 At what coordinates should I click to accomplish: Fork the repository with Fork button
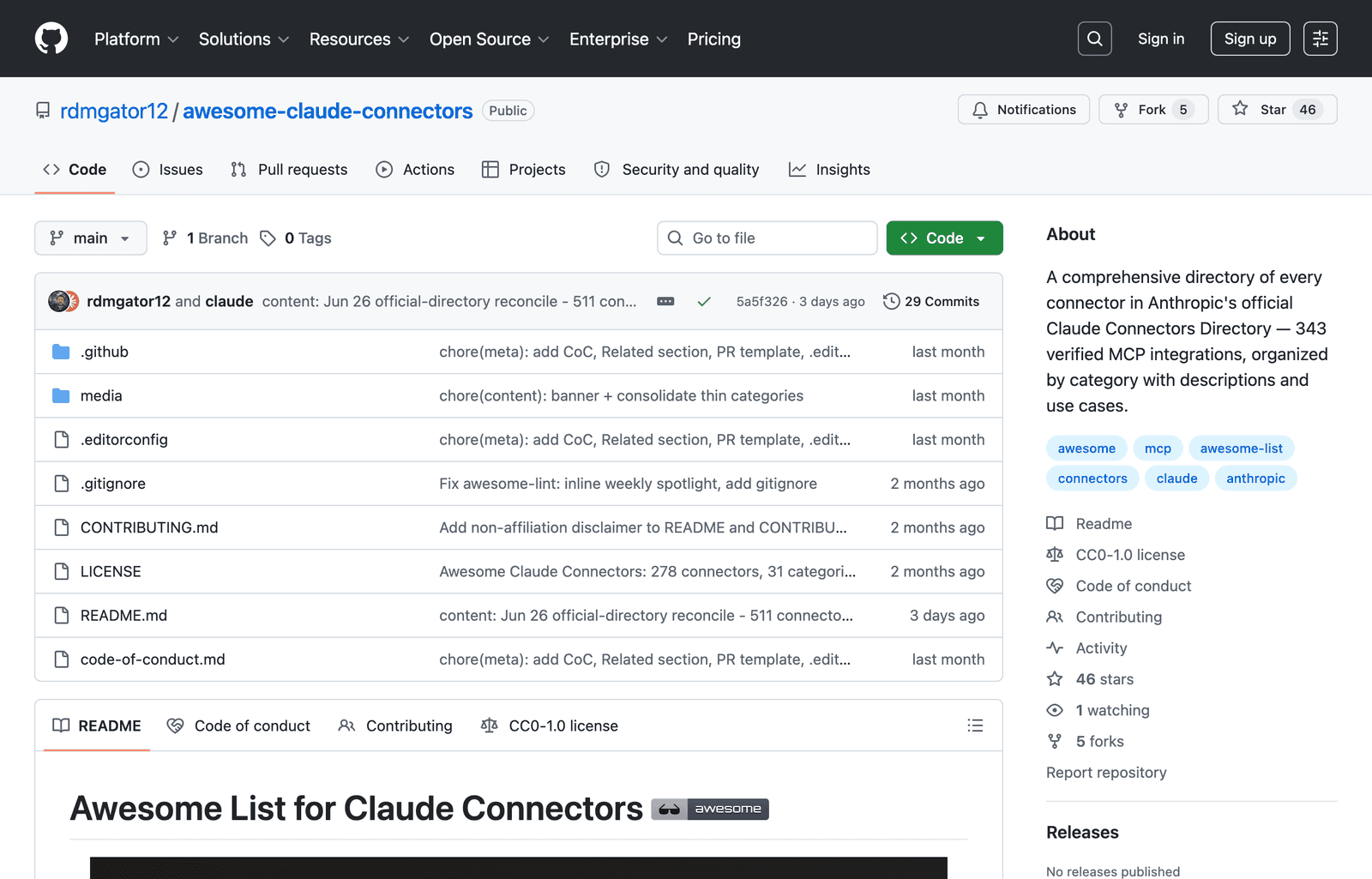click(x=1153, y=110)
